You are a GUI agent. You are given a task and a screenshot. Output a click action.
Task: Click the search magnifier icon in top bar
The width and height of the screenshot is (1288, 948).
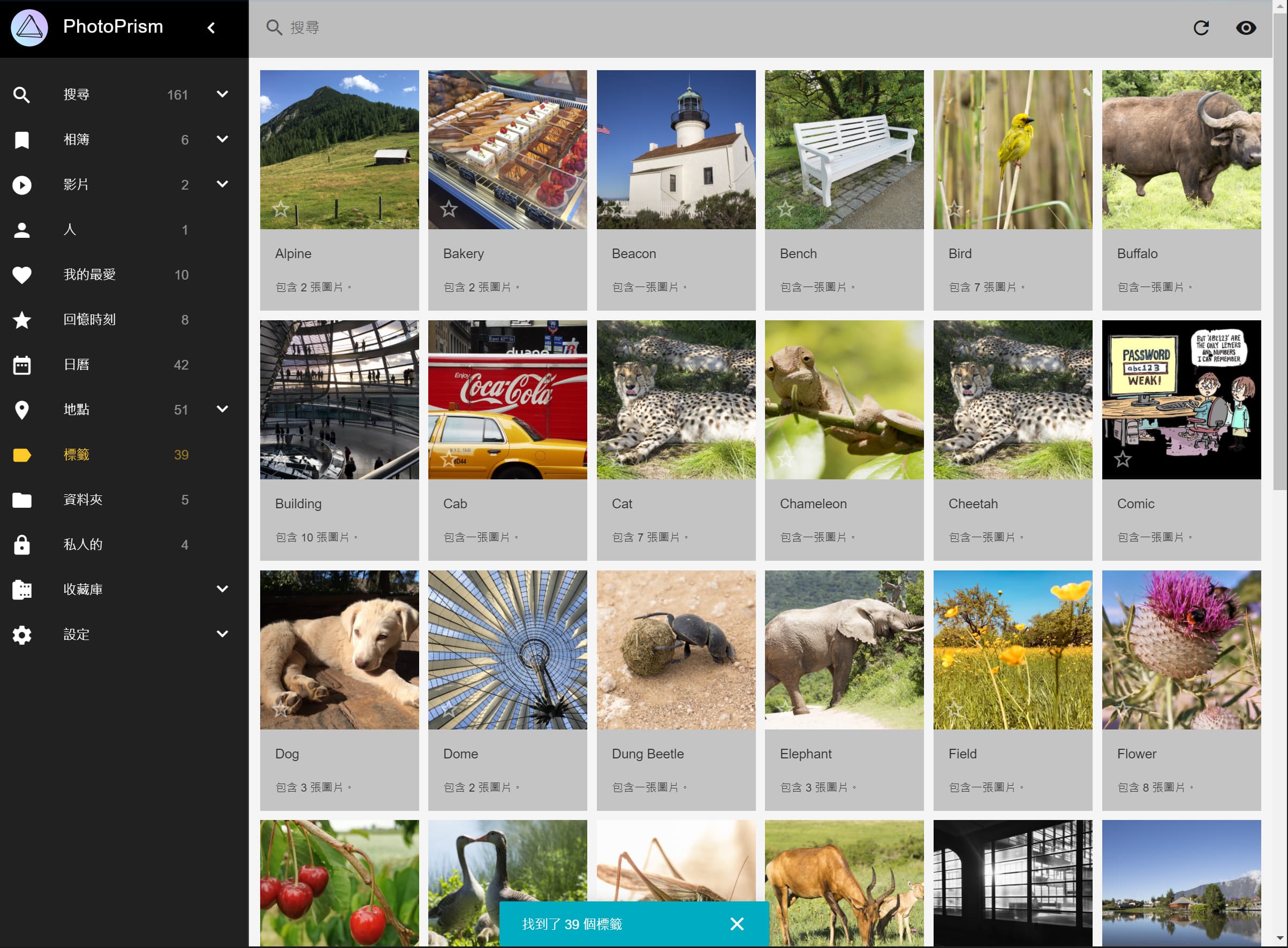274,27
